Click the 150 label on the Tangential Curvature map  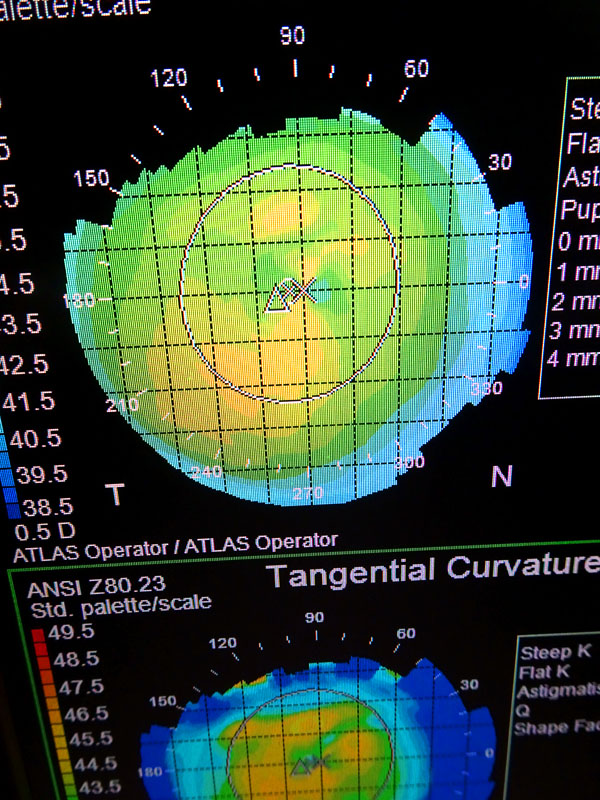tap(163, 701)
